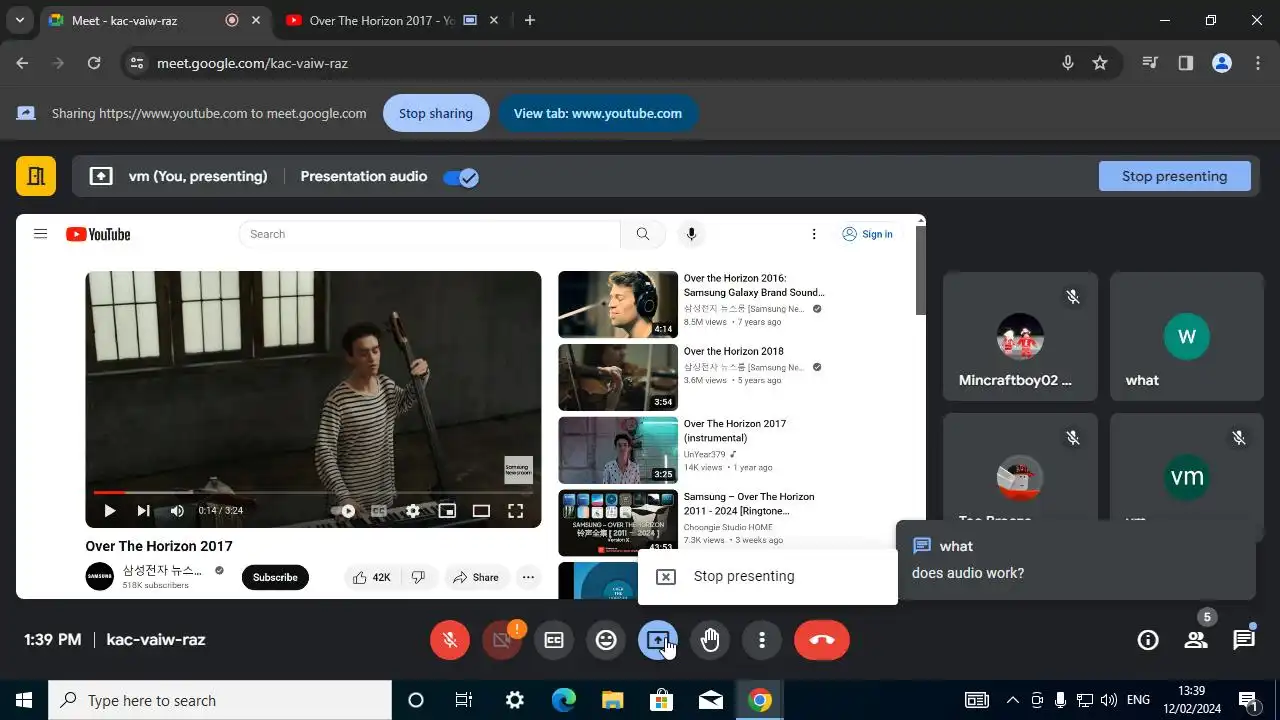Mute the YouTube video volume
The height and width of the screenshot is (720, 1280).
(x=177, y=511)
